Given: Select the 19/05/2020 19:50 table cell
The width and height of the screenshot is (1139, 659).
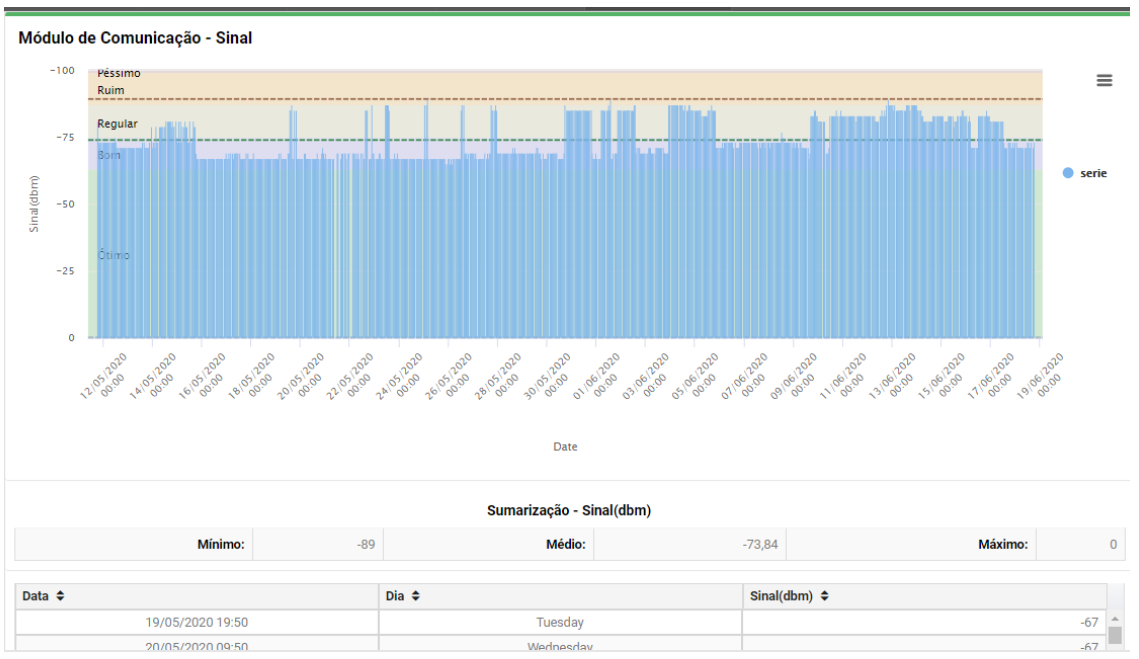Looking at the screenshot, I should pyautogui.click(x=197, y=622).
